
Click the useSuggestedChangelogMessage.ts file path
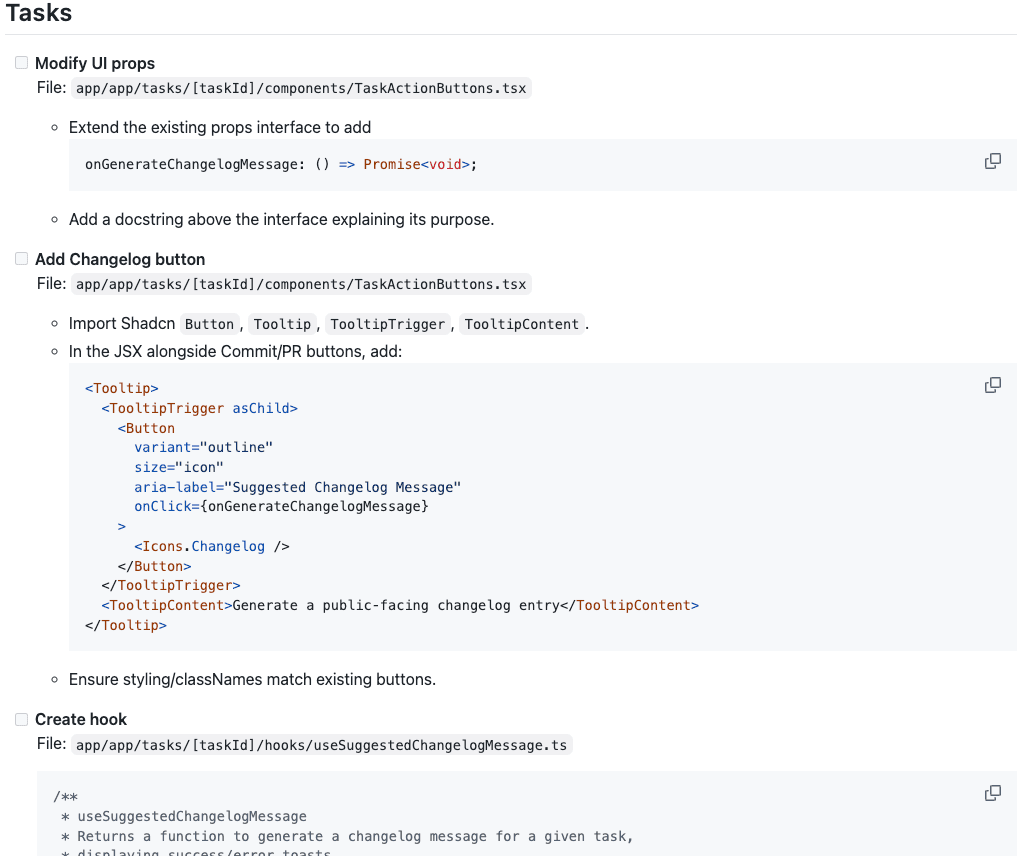[321, 744]
